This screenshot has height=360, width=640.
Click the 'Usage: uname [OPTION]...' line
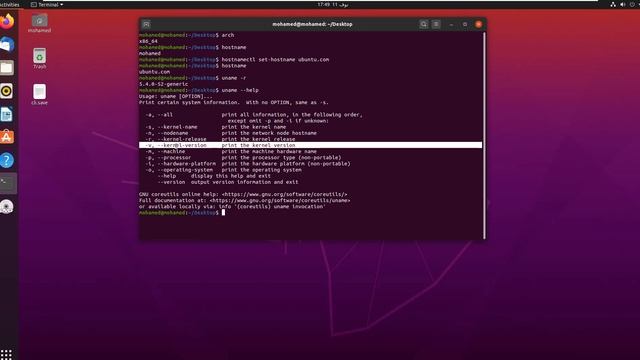click(176, 96)
